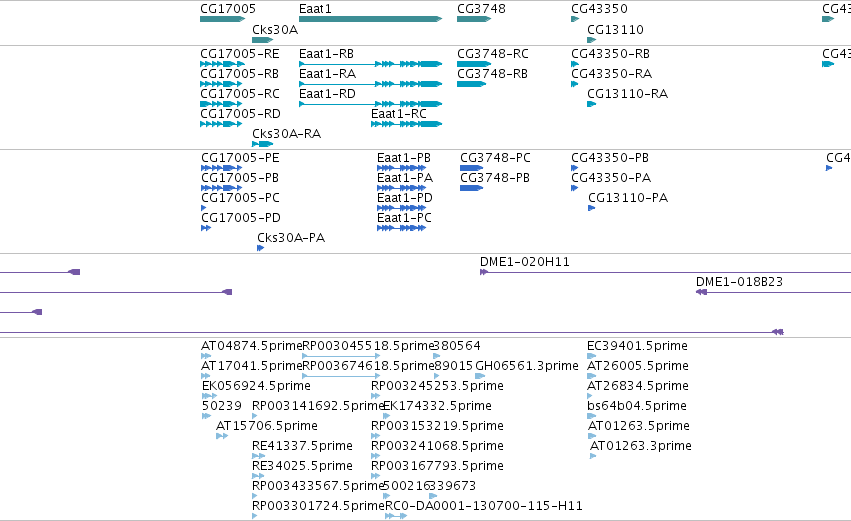
Task: Click the DME1-018B23 BAC label
Action: click(739, 282)
